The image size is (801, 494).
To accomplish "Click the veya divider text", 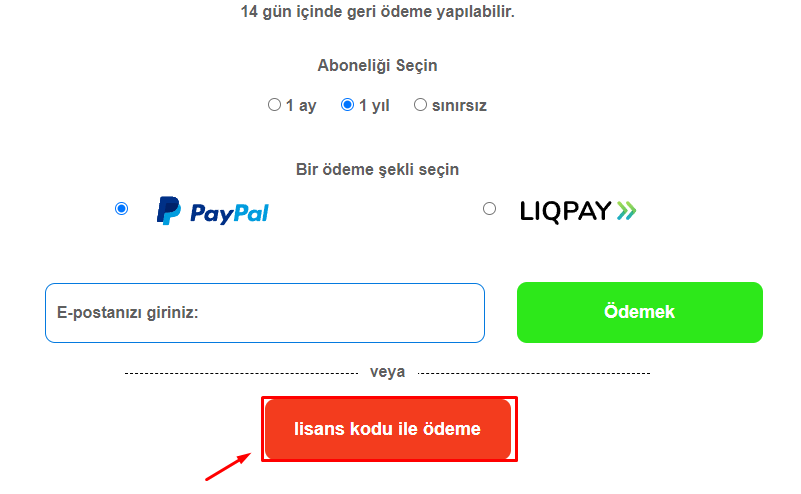I will click(x=387, y=372).
